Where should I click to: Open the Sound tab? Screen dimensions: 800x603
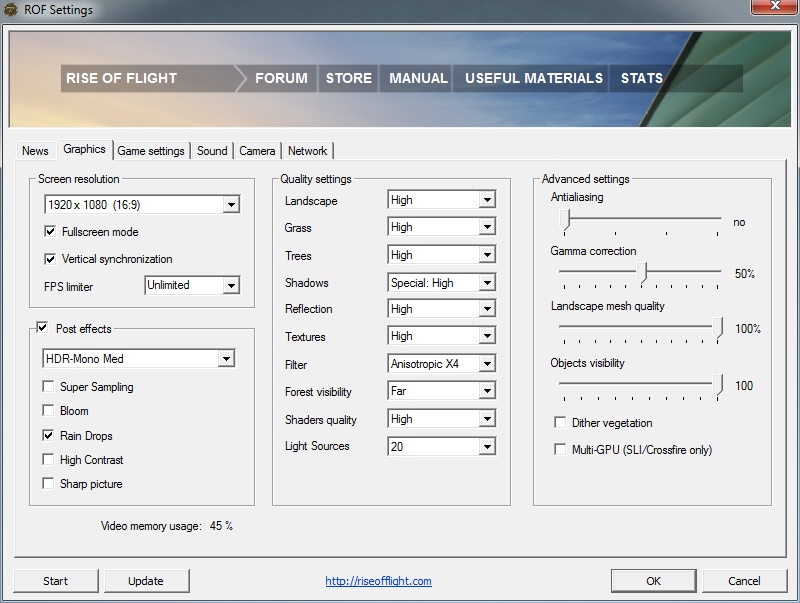coord(212,151)
